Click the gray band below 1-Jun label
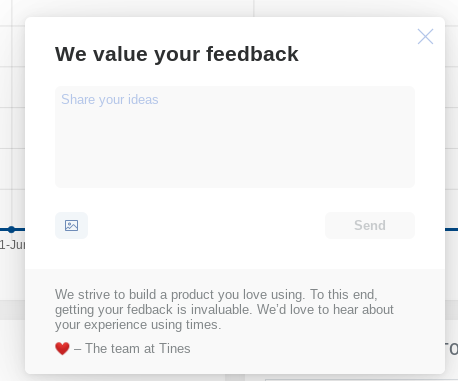The image size is (458, 381). coord(12,310)
